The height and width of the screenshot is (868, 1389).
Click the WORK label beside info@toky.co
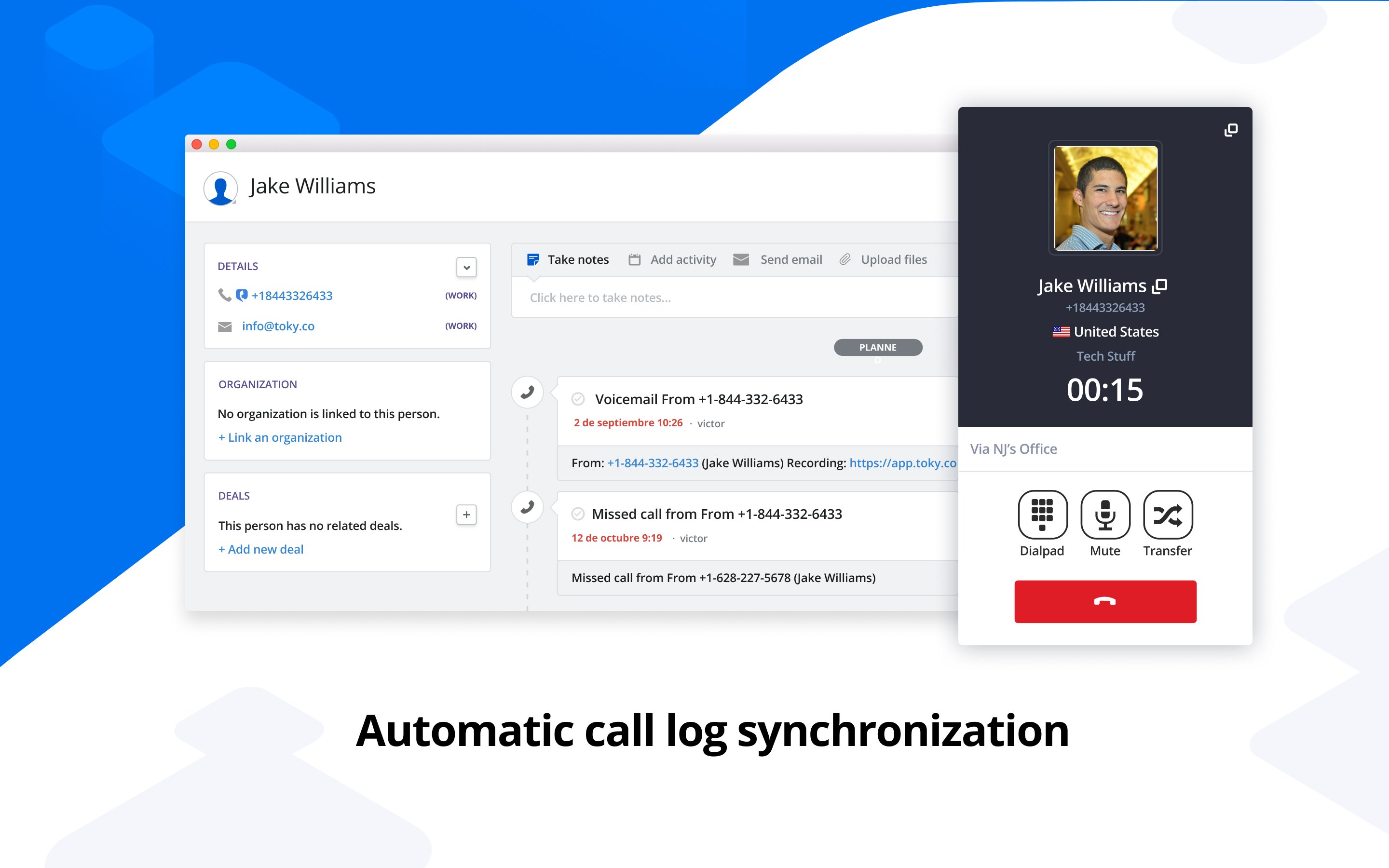[461, 326]
